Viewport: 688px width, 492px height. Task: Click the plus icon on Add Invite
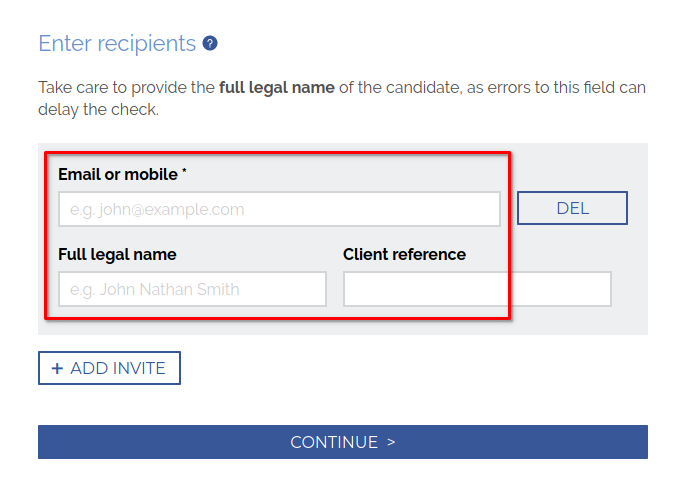pos(56,368)
